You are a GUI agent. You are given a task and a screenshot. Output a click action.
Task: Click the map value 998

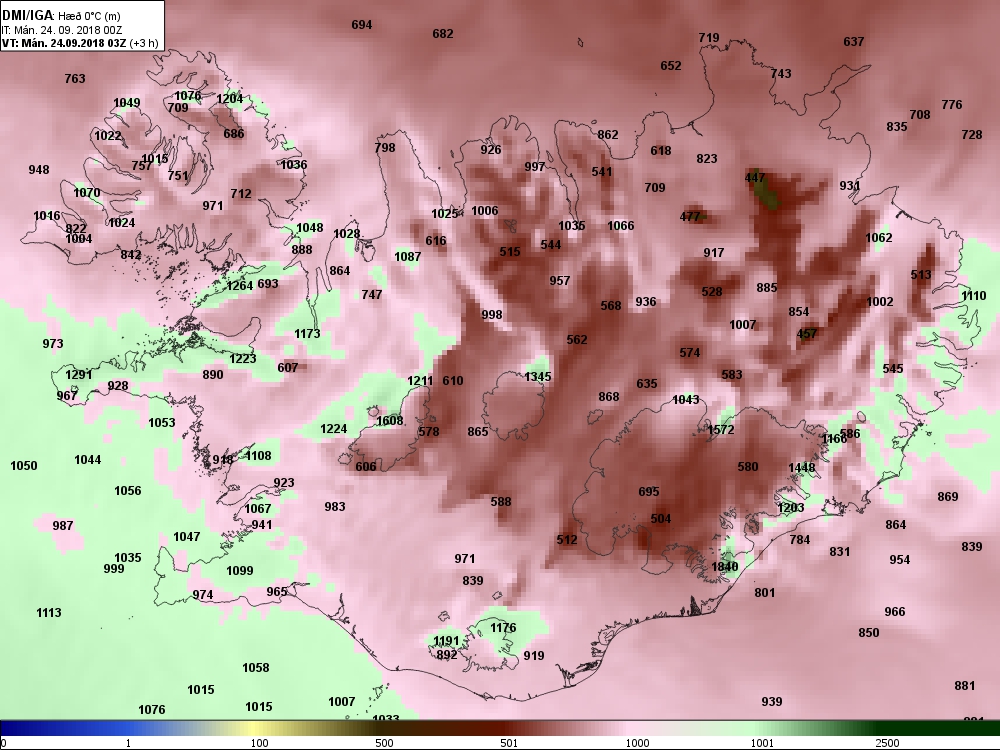pyautogui.click(x=492, y=314)
